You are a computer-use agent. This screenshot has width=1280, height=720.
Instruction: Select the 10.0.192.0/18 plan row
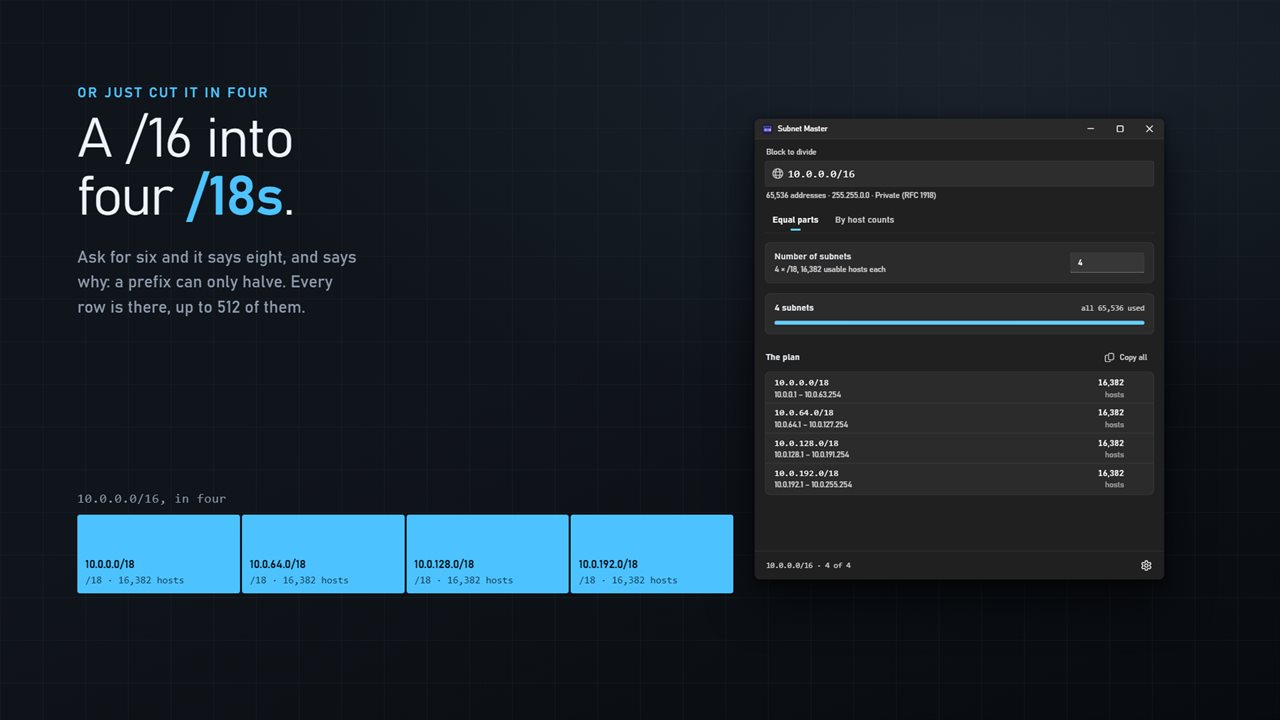coord(959,478)
